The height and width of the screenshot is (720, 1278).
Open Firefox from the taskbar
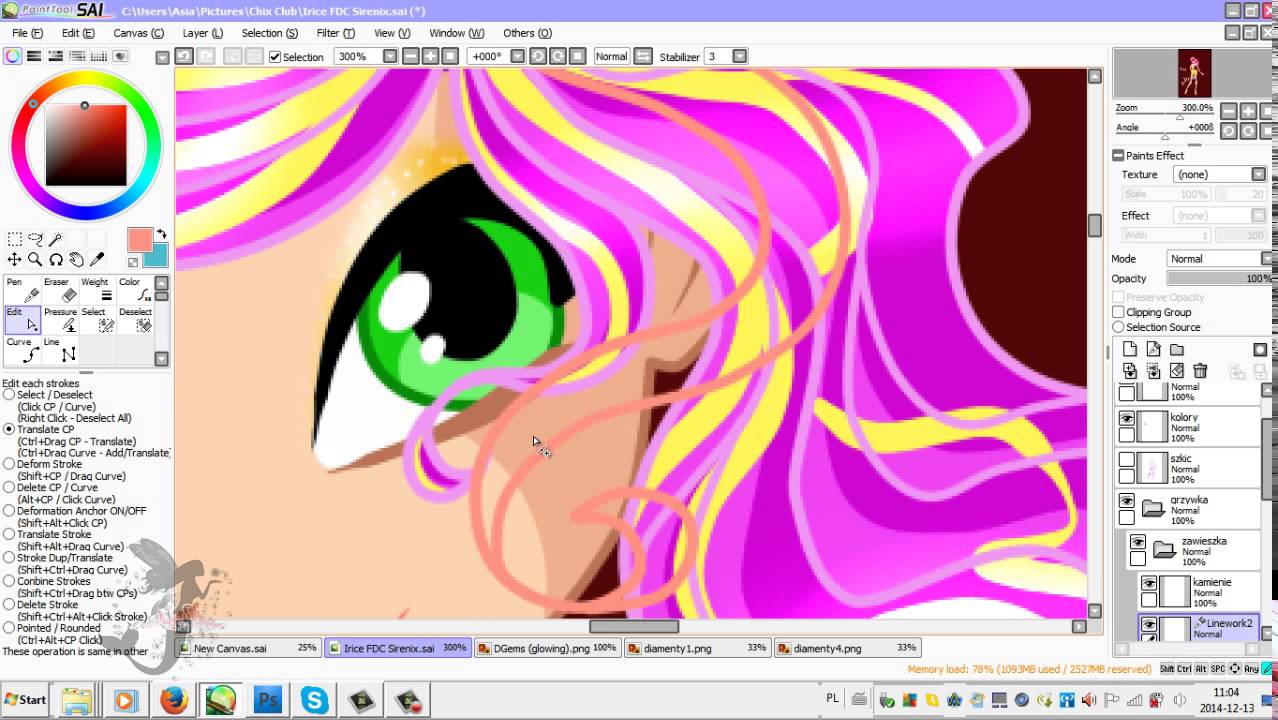click(x=174, y=701)
